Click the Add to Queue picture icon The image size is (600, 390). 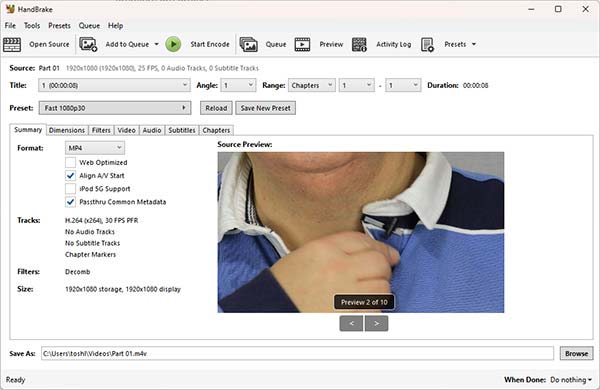pyautogui.click(x=88, y=44)
